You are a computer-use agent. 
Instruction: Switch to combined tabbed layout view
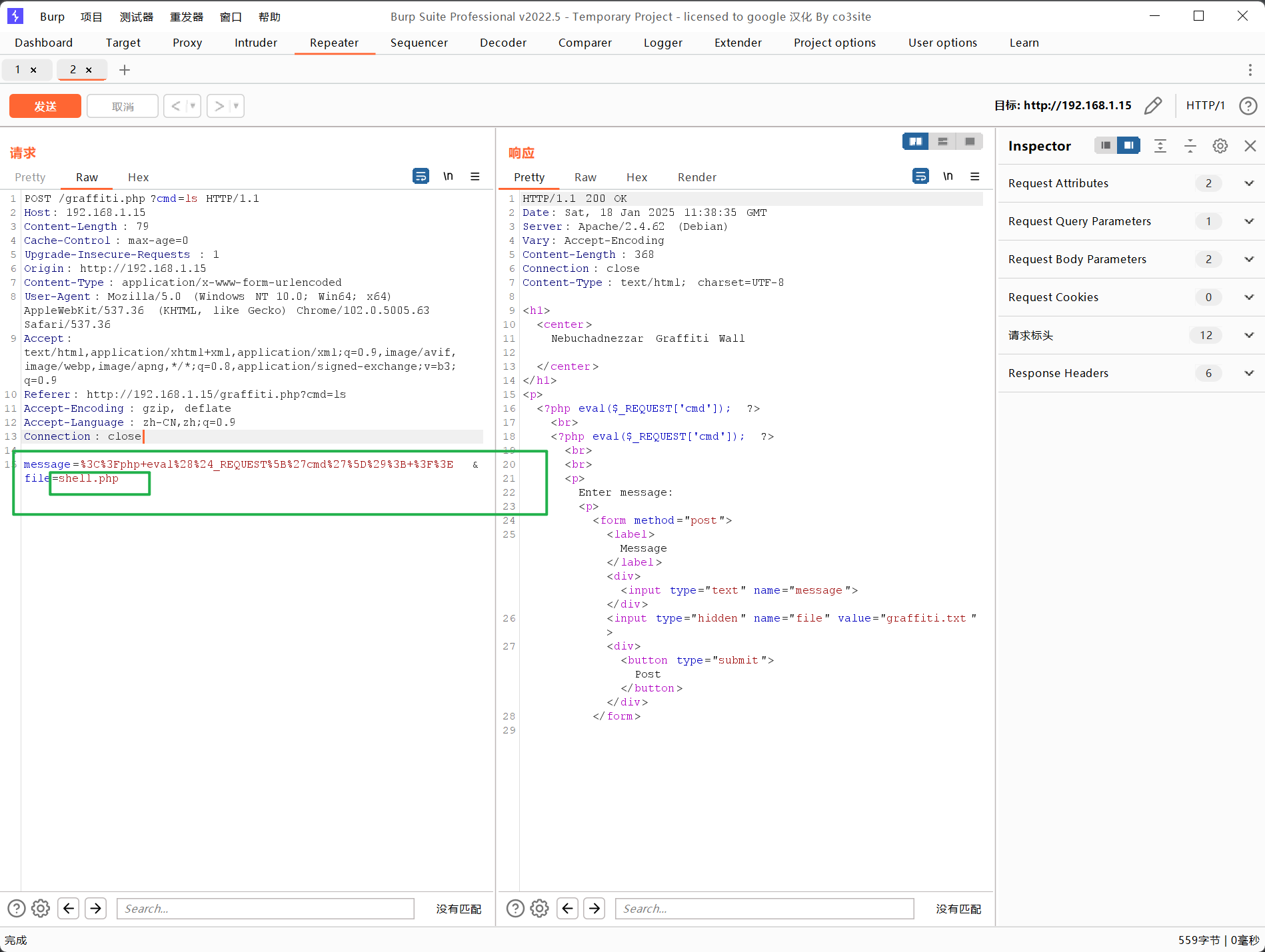(970, 141)
